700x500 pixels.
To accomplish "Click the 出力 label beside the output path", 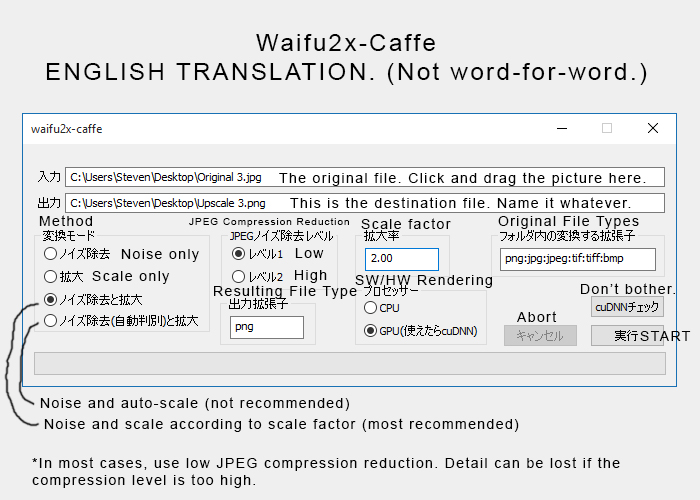I will point(49,203).
